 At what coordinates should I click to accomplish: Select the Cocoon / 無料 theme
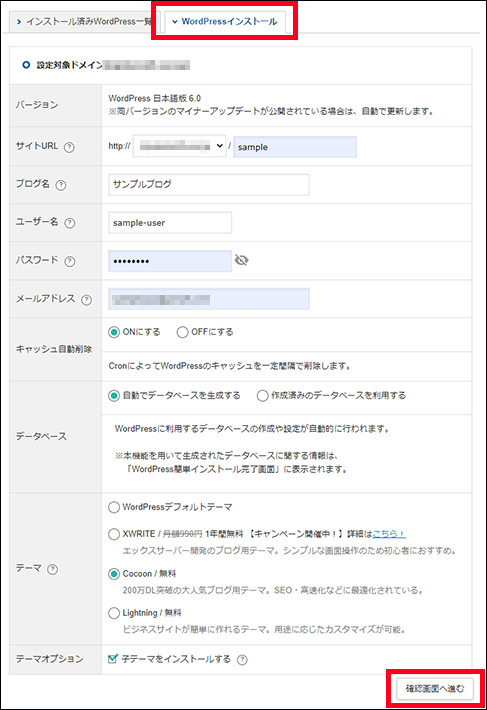click(x=114, y=574)
